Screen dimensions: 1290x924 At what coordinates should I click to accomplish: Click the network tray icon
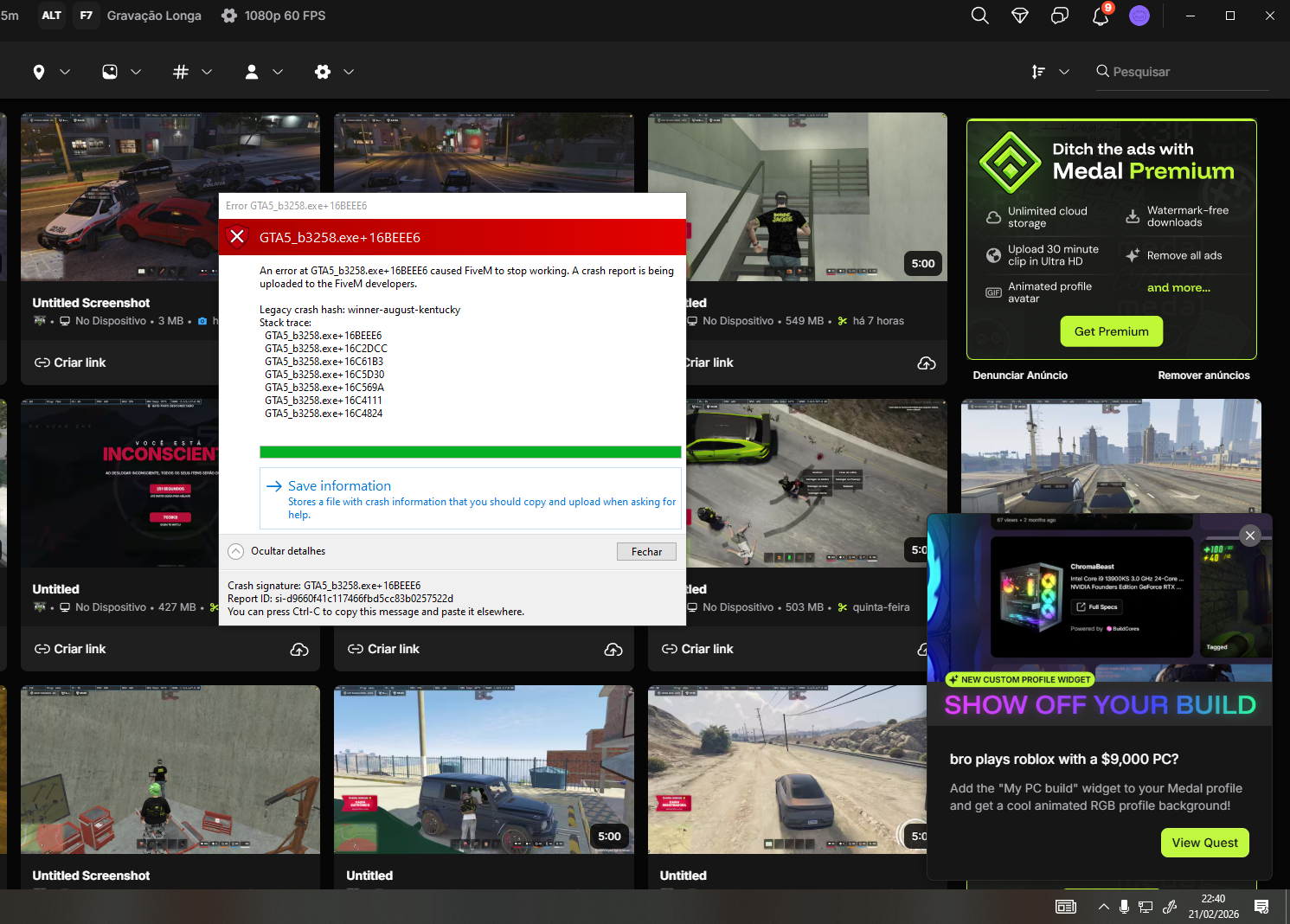pos(1146,907)
